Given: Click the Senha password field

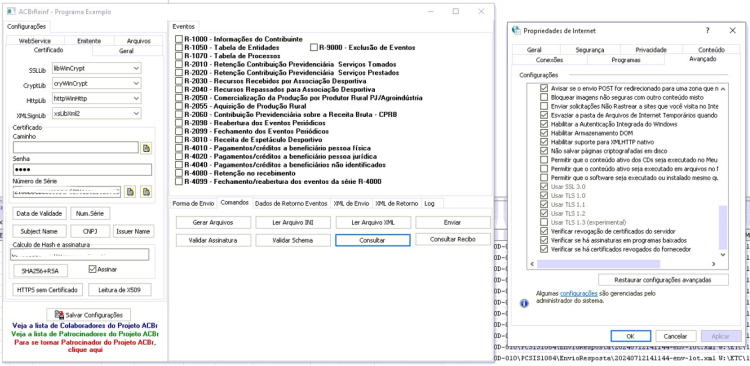Looking at the screenshot, I should 82,170.
